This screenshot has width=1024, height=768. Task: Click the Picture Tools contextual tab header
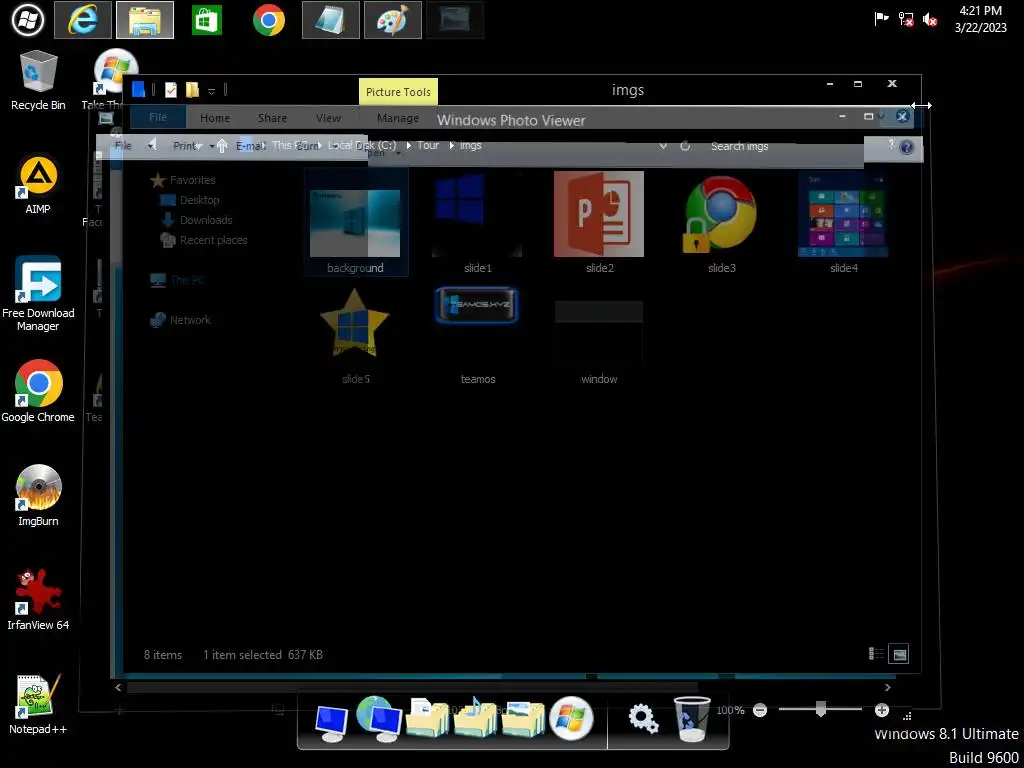tap(398, 92)
